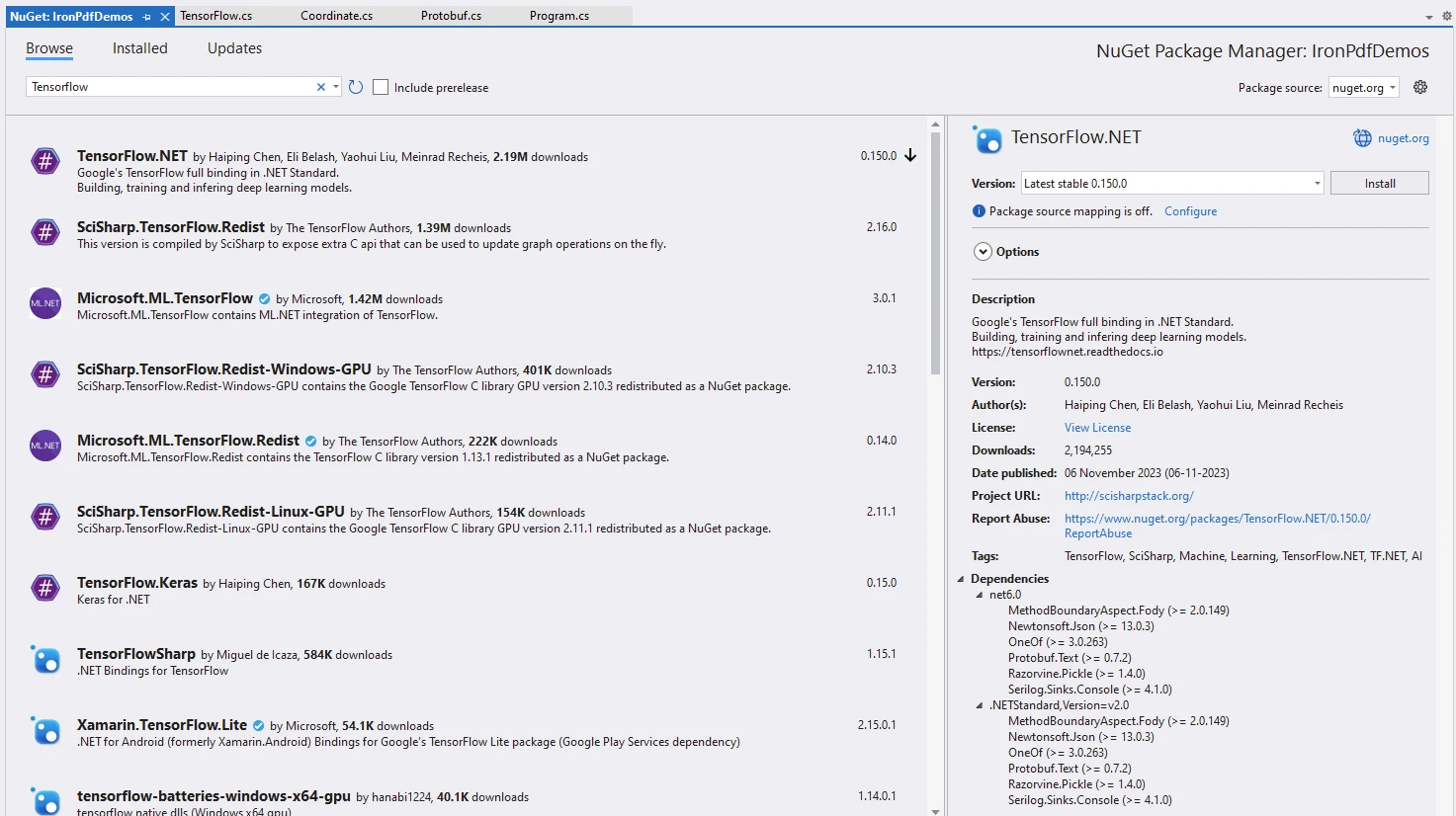Select the TensorFlowSharp package title

136,654
